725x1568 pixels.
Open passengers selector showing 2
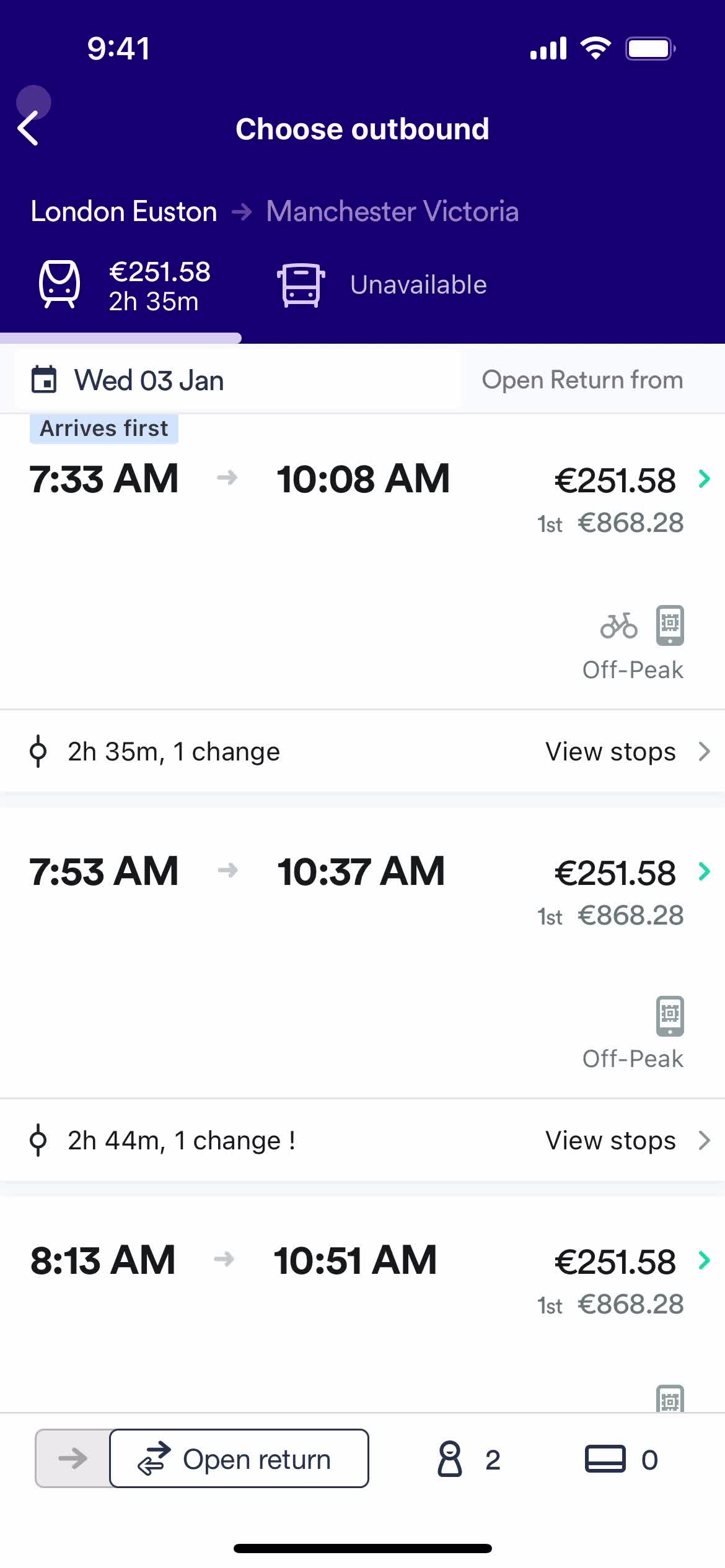point(469,1459)
